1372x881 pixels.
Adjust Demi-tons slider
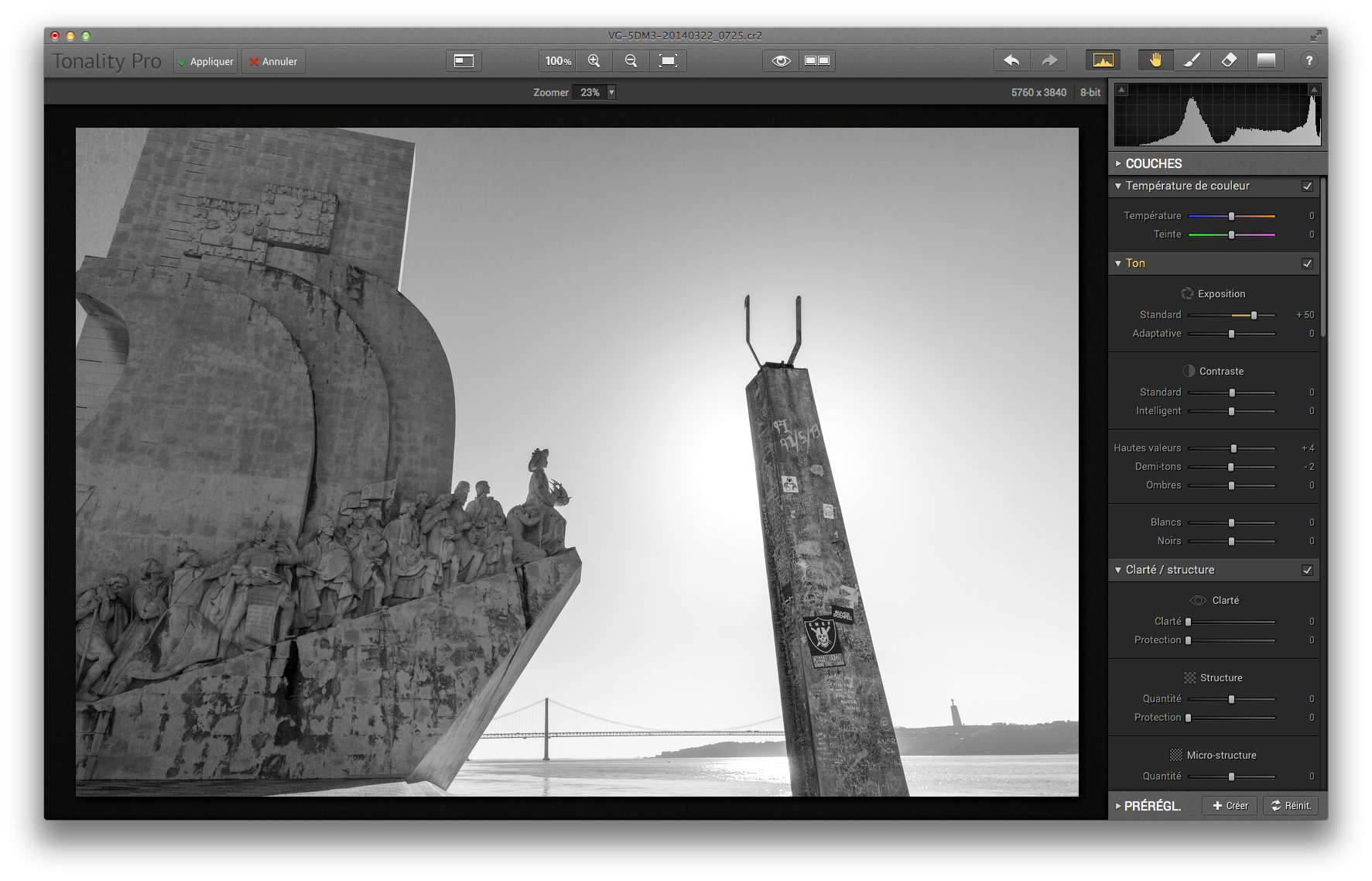(x=1230, y=467)
